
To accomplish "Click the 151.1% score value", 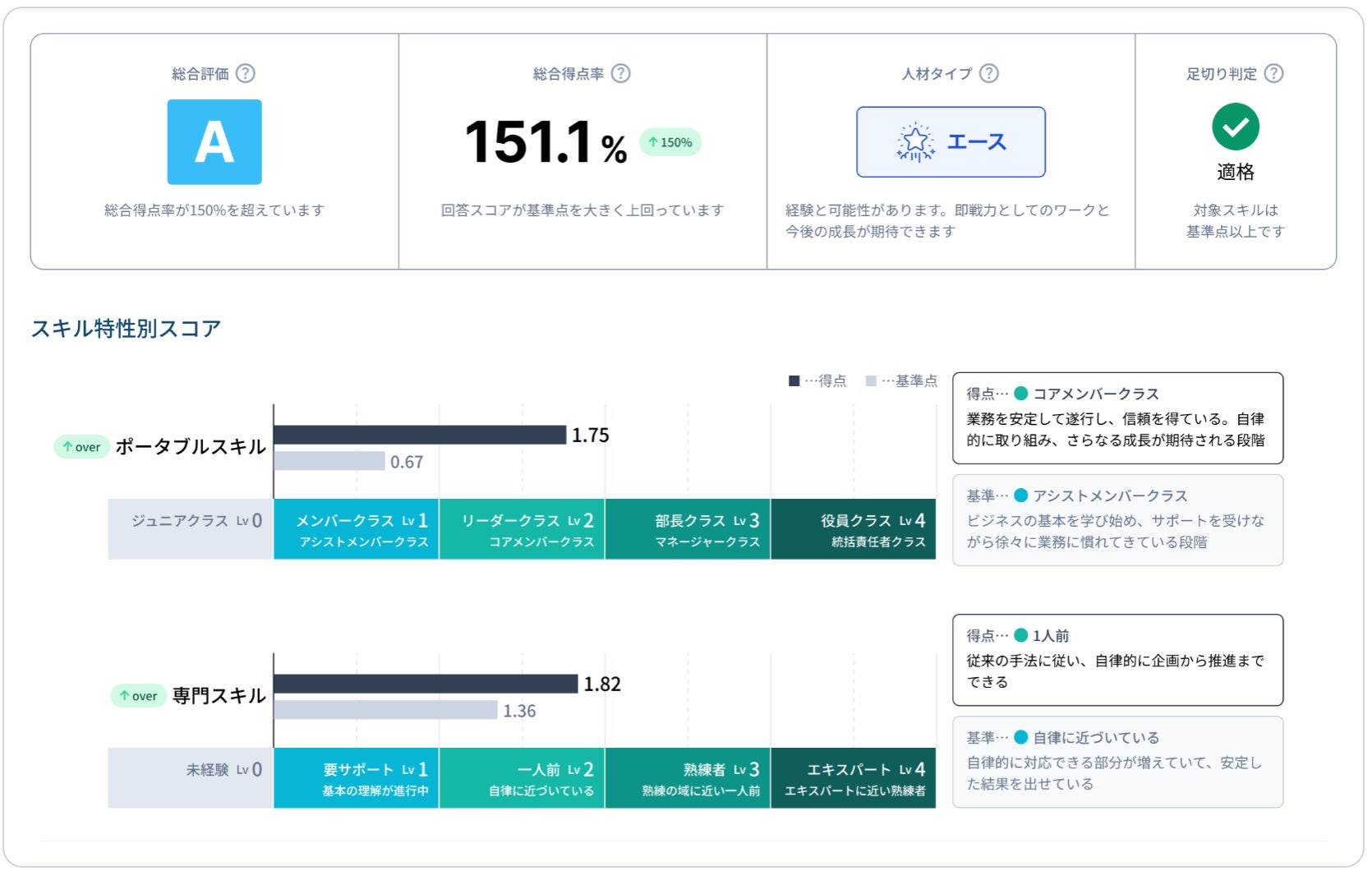I will (x=546, y=142).
